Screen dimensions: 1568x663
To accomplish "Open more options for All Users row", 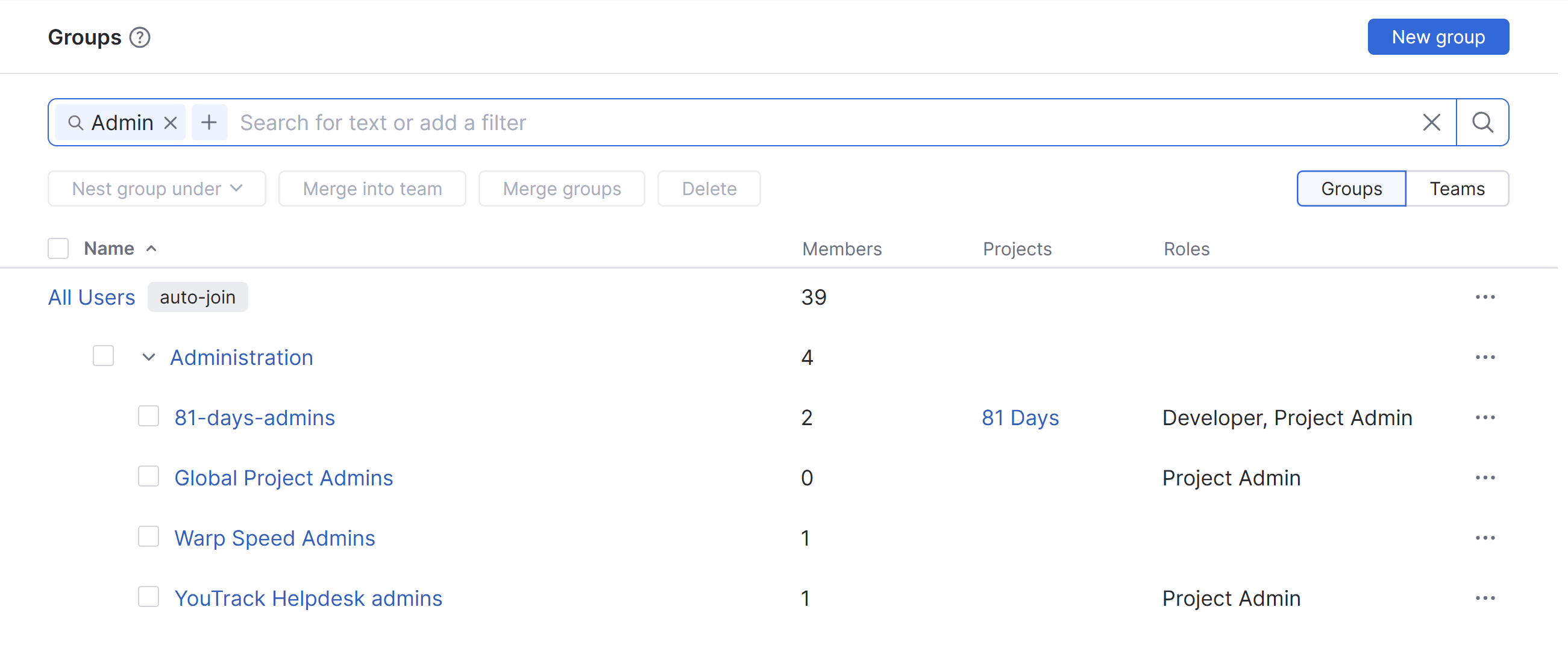I will pos(1485,297).
